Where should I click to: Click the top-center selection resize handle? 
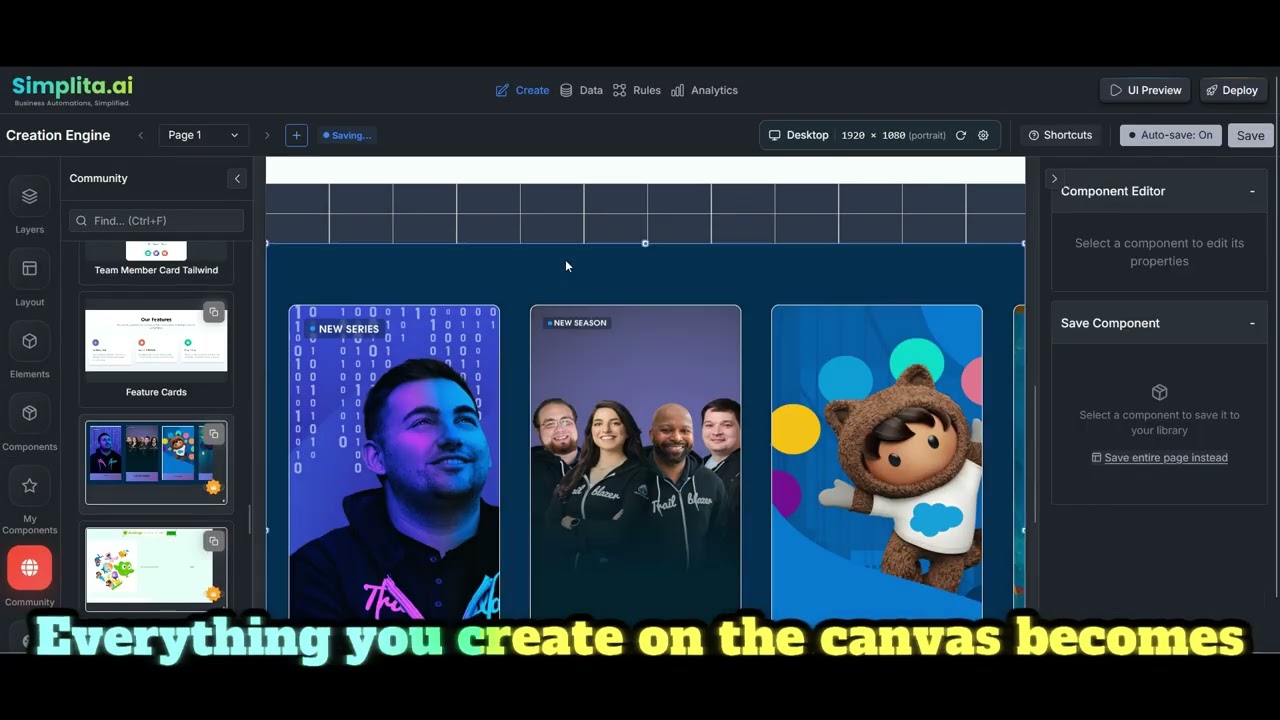point(645,243)
